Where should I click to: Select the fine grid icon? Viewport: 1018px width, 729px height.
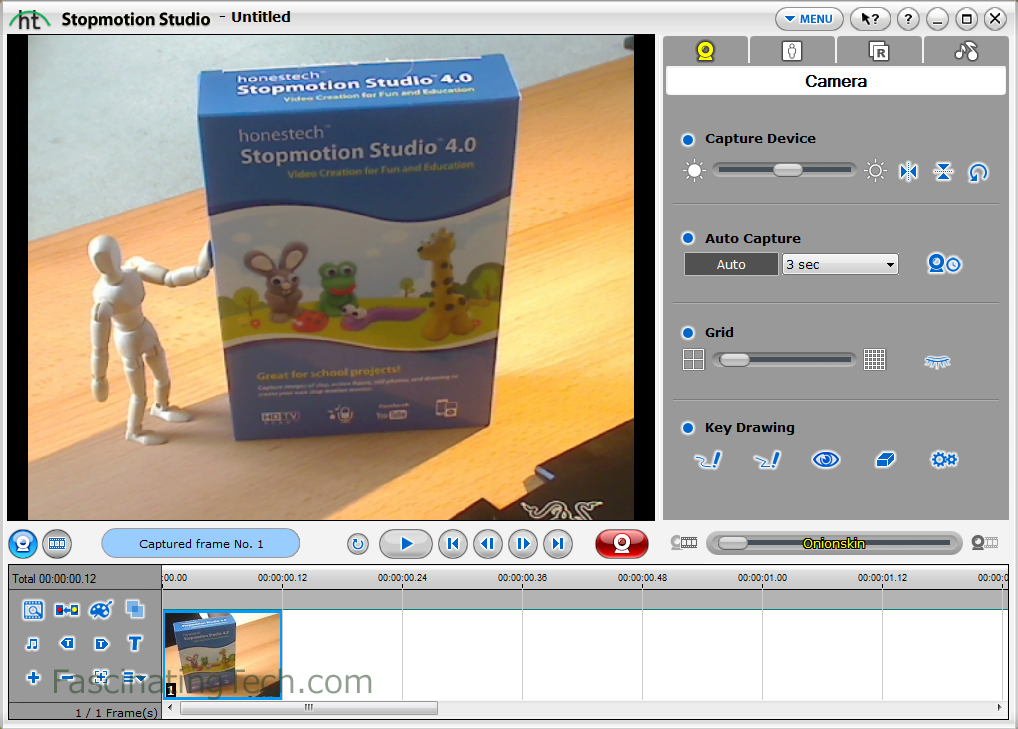tap(875, 359)
